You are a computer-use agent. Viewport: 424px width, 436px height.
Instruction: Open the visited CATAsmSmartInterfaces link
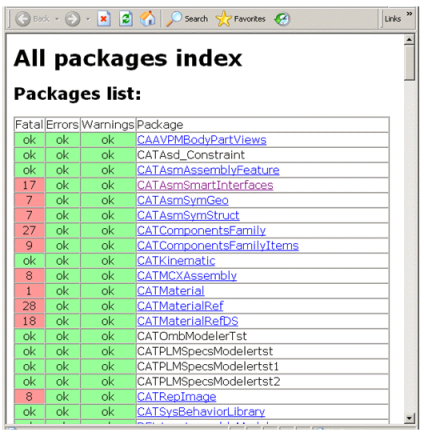[x=205, y=185]
